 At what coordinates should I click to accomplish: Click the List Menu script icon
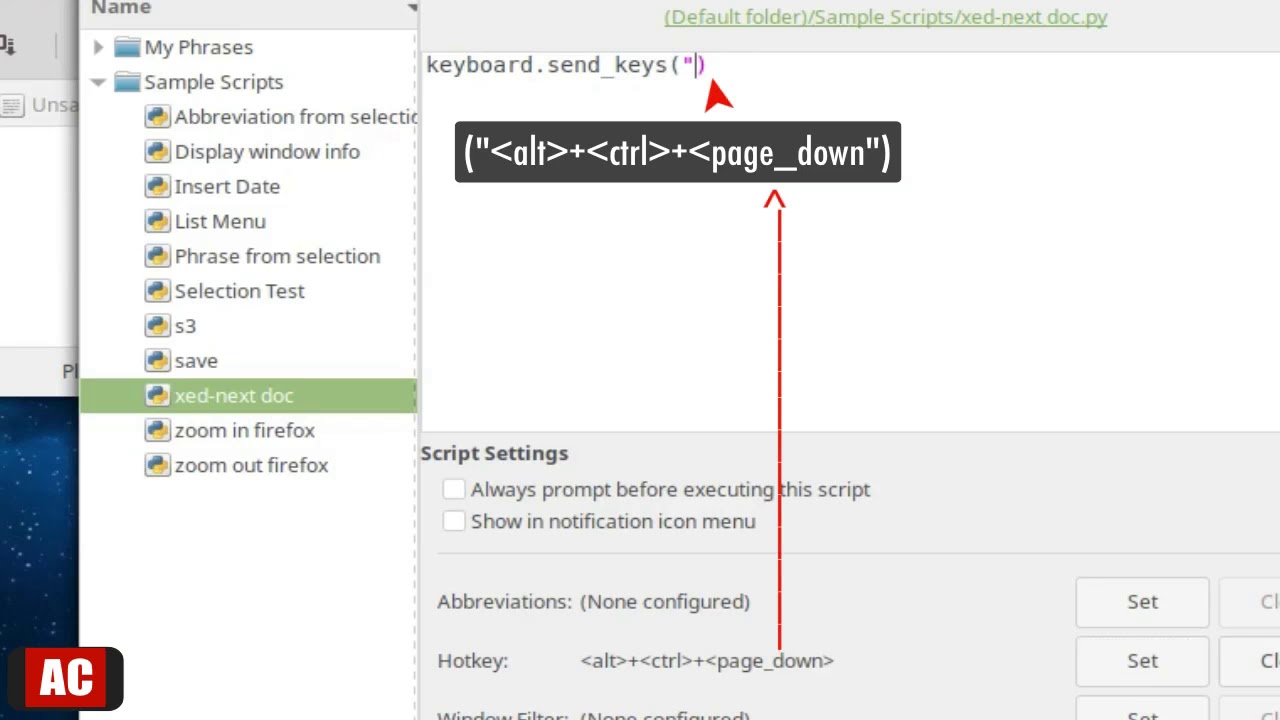tap(157, 221)
